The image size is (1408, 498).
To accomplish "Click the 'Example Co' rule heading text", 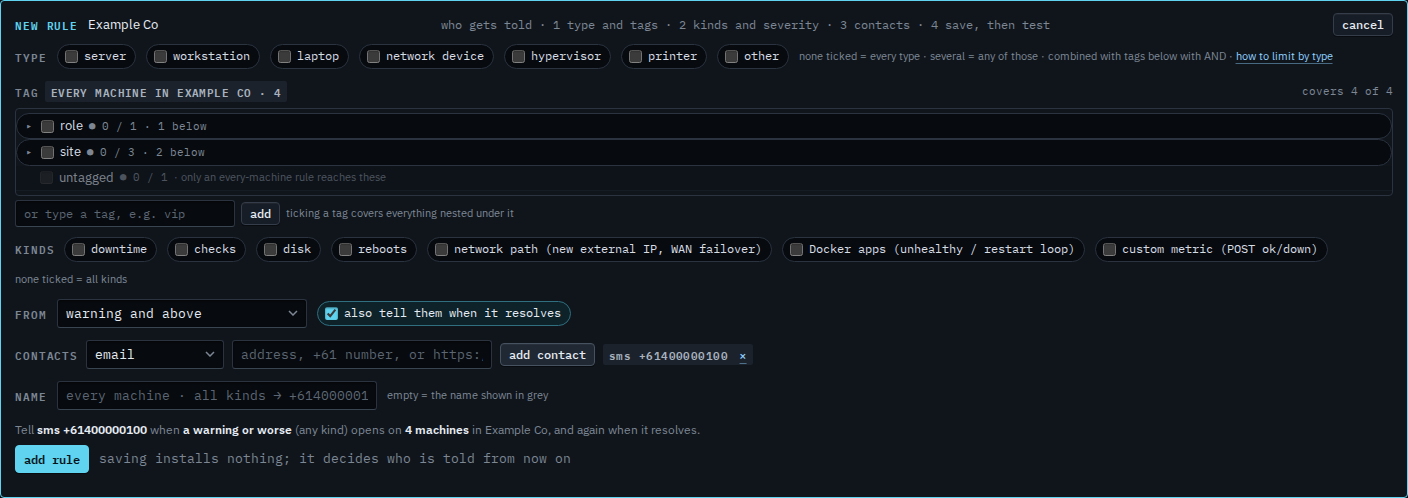I will (123, 25).
